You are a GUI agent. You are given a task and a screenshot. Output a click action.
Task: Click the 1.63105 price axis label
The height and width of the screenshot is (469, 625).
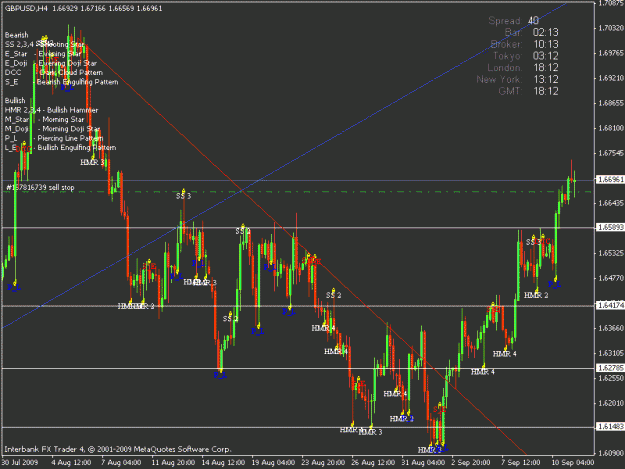pos(611,353)
